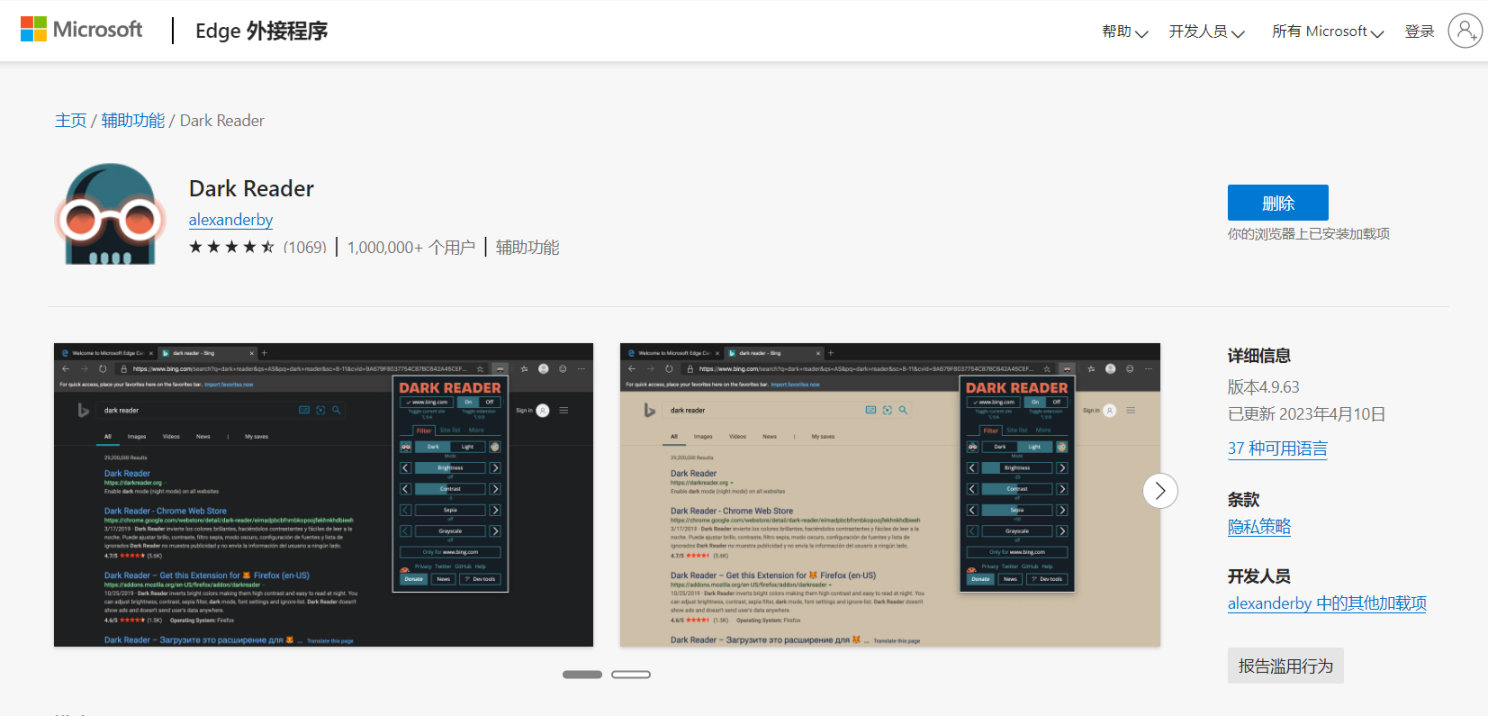Open developer alexanderby profile link

tap(231, 220)
